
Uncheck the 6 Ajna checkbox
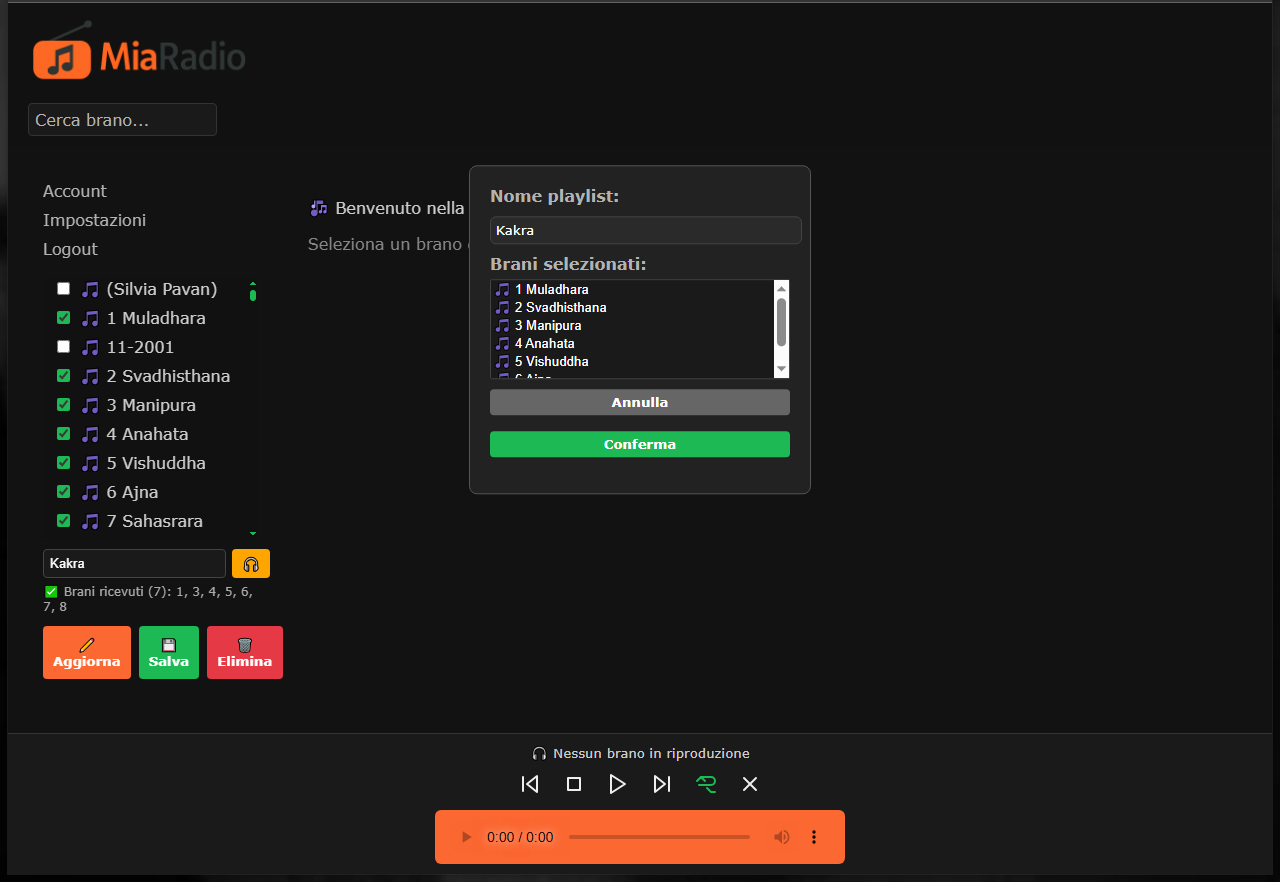[64, 492]
